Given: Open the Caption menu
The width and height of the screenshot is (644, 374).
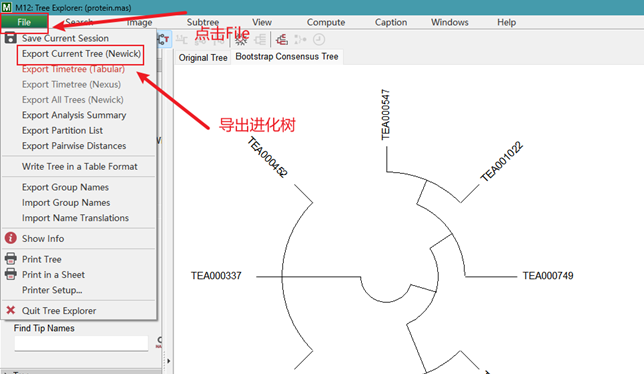Looking at the screenshot, I should (391, 22).
